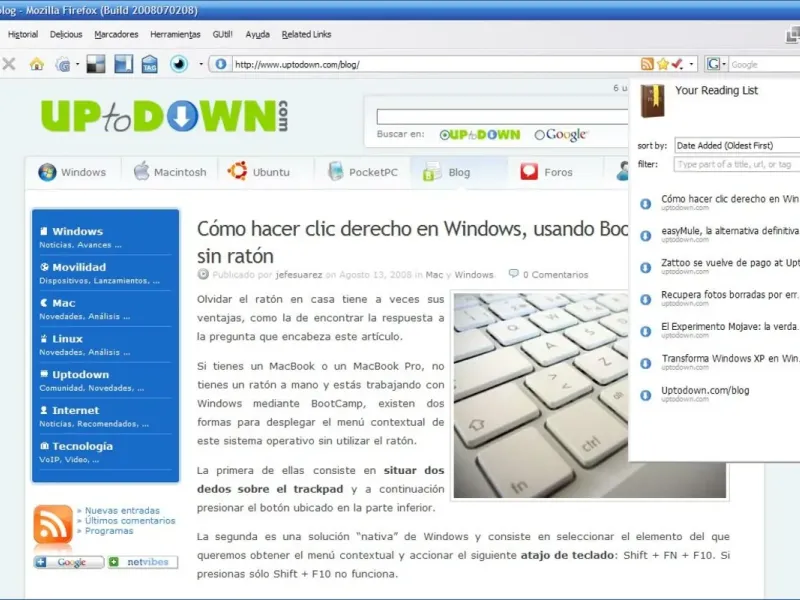
Task: Click the Stop loading X button
Action: [x=9, y=64]
